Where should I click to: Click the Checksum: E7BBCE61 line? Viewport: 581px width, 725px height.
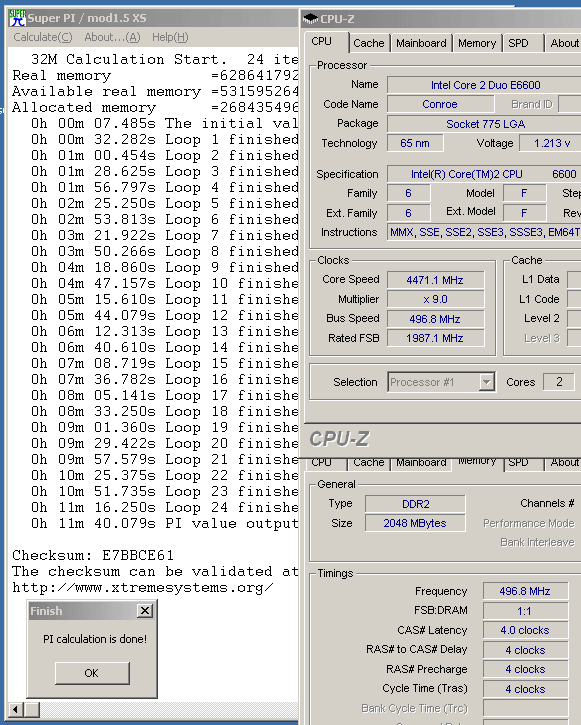(93, 555)
